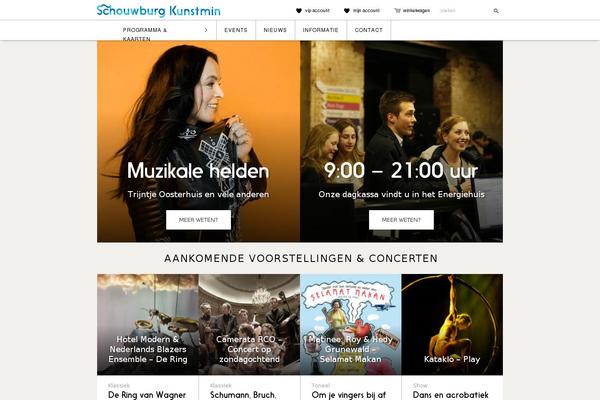Open the winkelwagen shopping cart icon
600x400 pixels.
pos(397,11)
